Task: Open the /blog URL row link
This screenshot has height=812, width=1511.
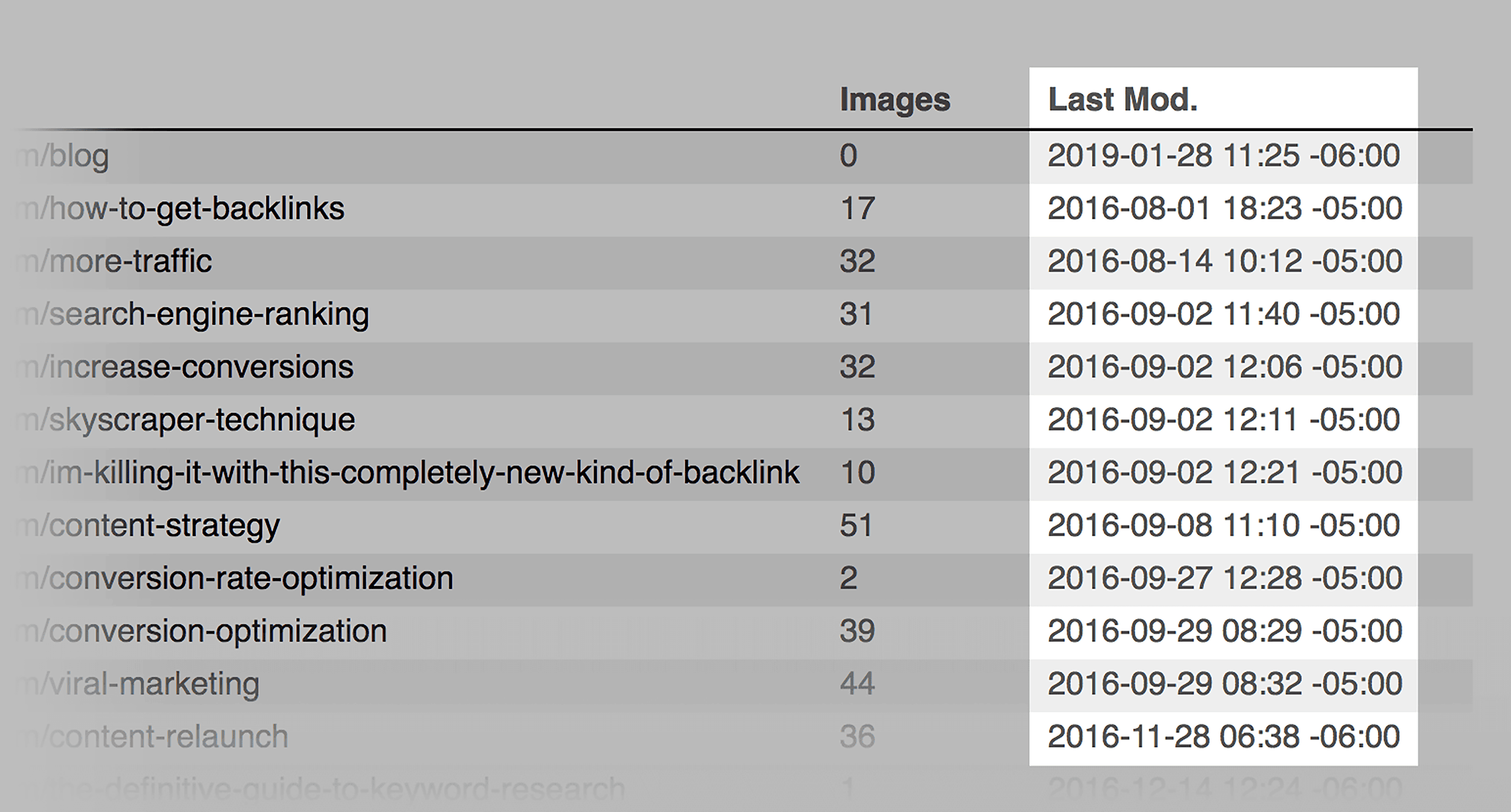Action: pos(63,156)
